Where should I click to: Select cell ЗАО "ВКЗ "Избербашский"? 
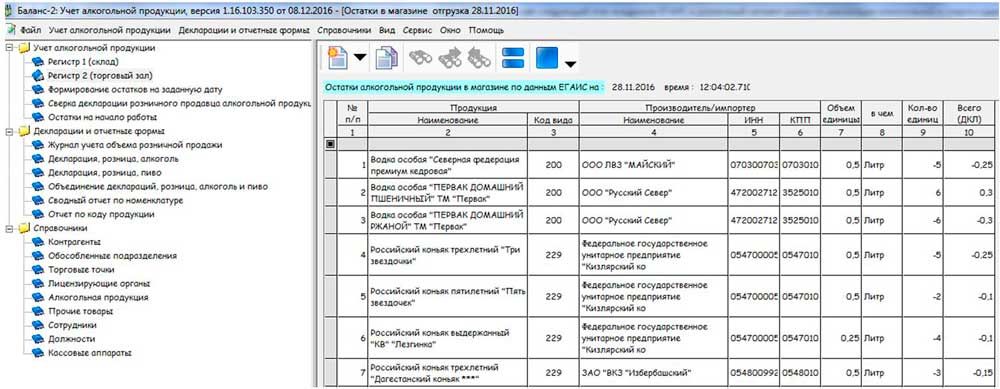[x=654, y=373]
